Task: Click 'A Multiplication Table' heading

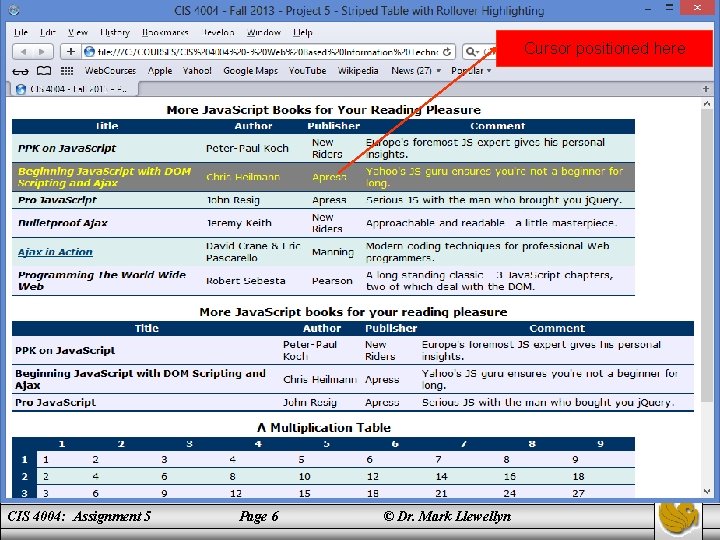Action: tap(324, 428)
